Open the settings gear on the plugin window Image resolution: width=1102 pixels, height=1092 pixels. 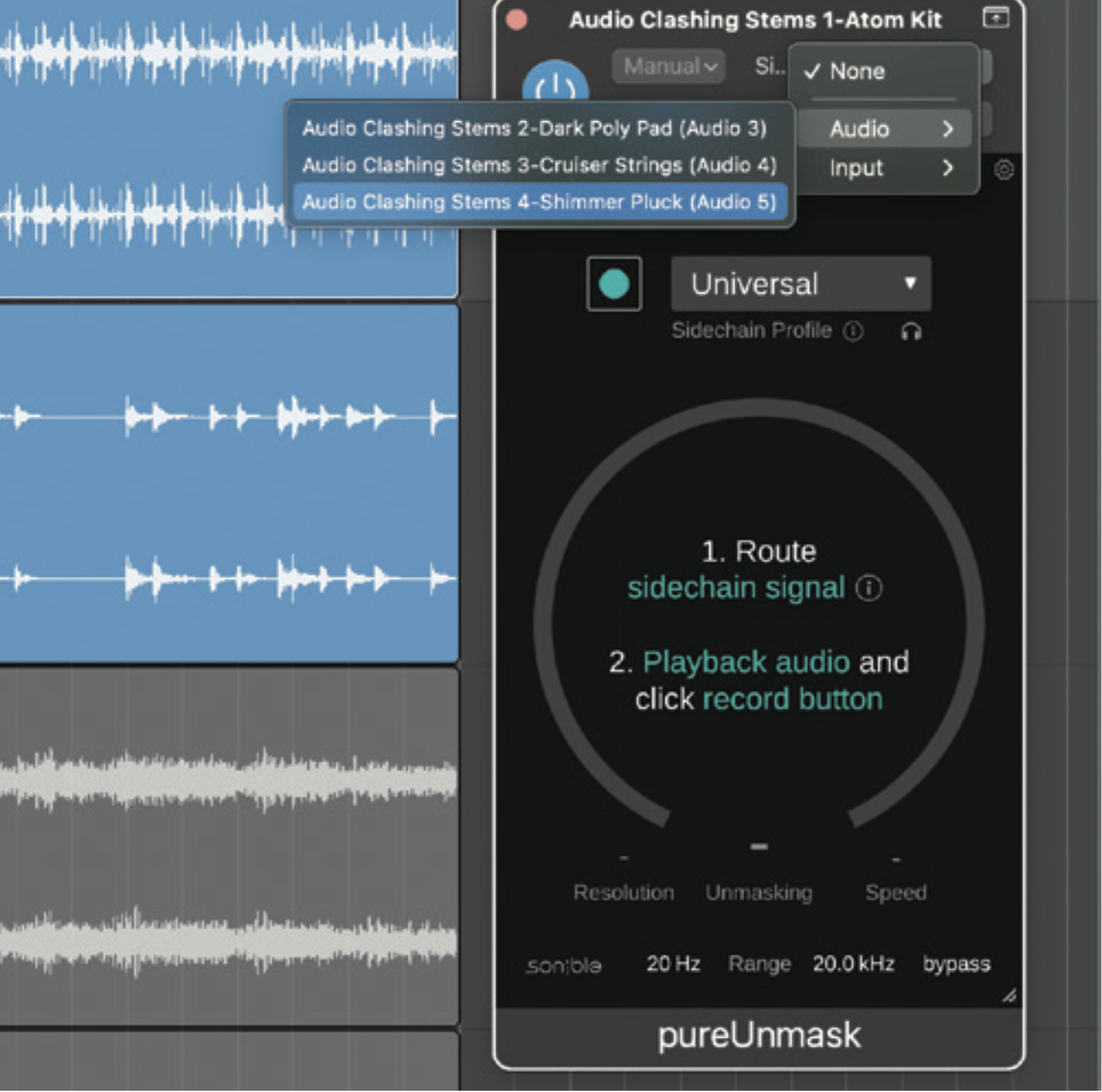(x=1004, y=171)
